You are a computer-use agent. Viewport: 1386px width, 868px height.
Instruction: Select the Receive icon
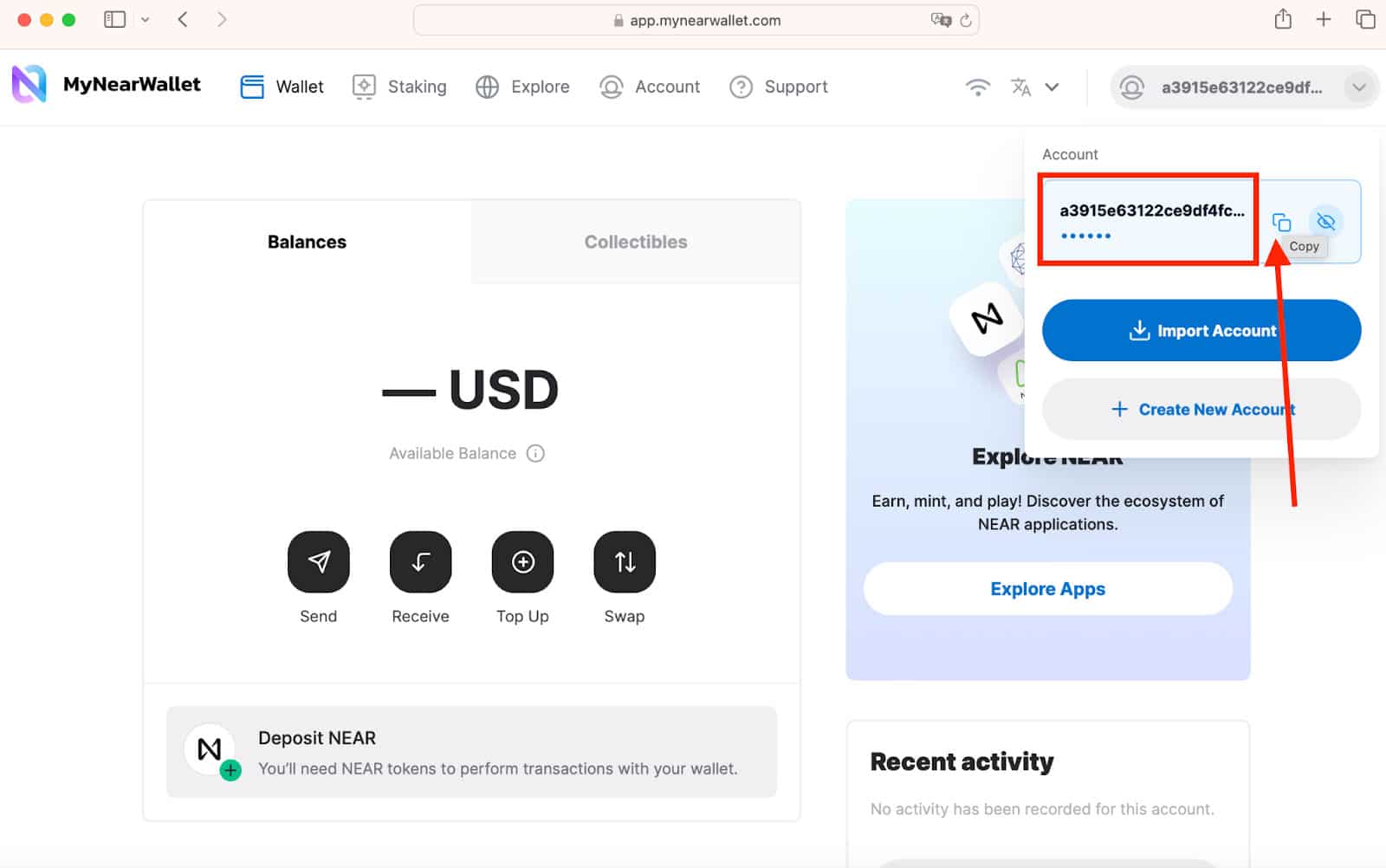[x=420, y=561]
